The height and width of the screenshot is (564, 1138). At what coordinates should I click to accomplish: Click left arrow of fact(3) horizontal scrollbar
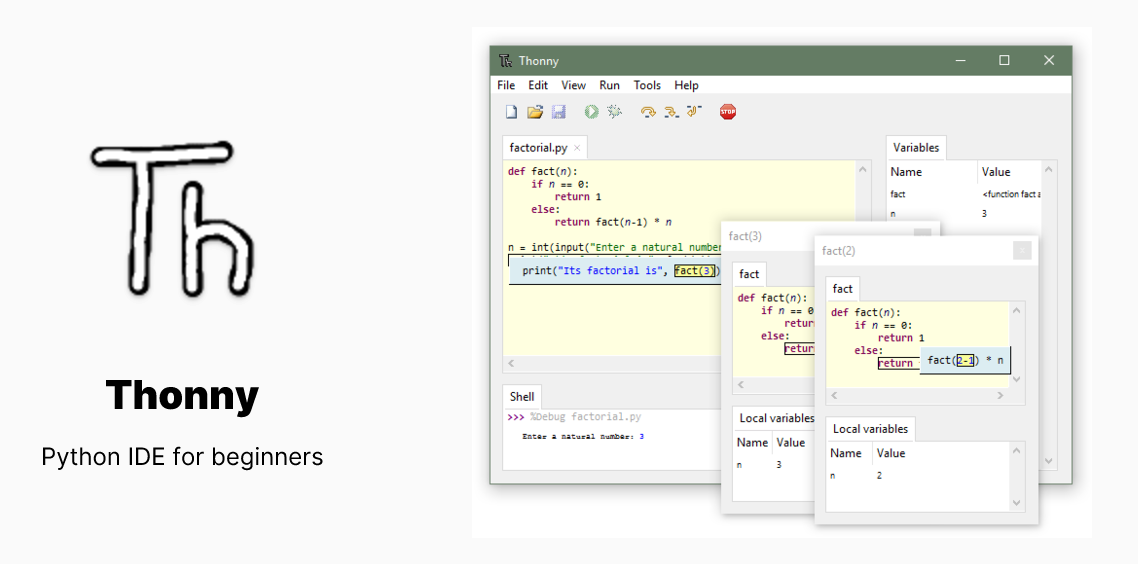pos(740,385)
